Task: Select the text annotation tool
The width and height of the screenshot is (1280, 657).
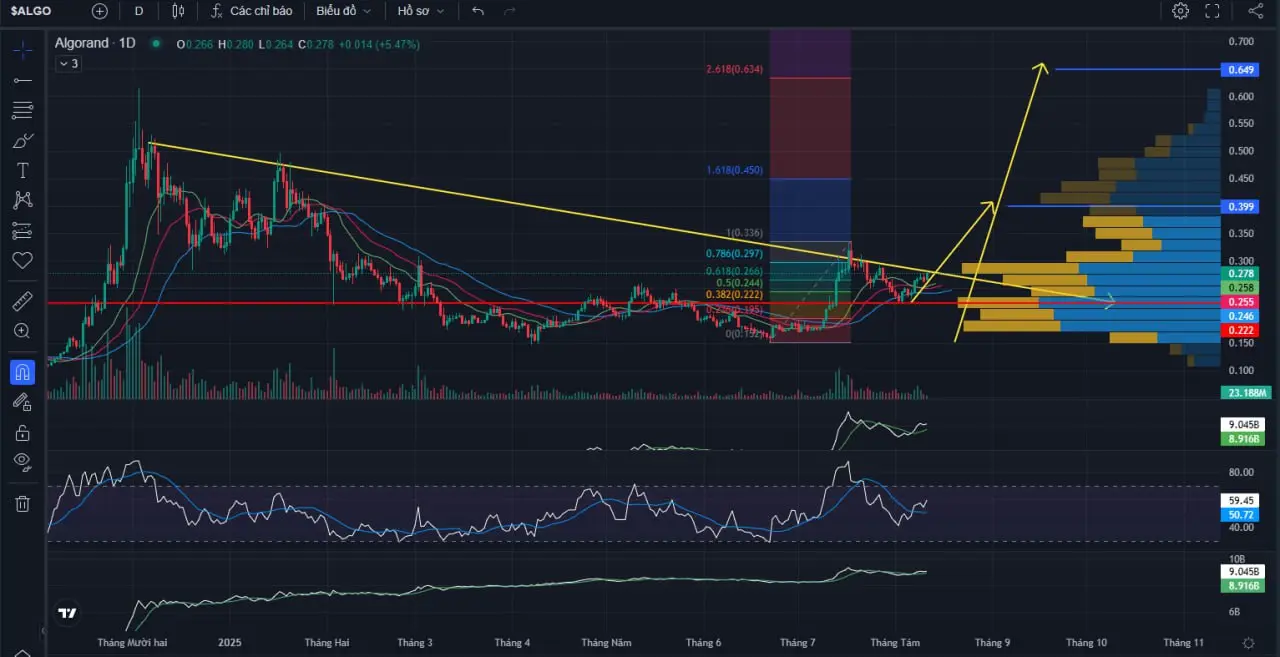Action: (22, 170)
